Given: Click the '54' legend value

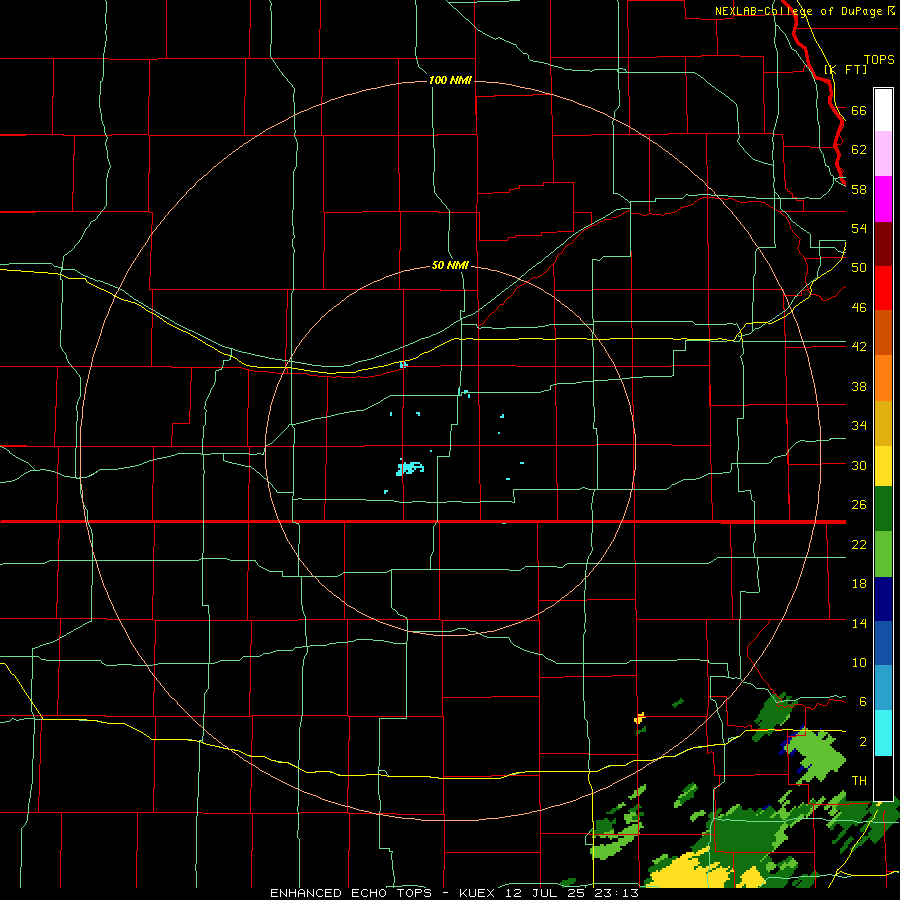Looking at the screenshot, I should click(x=859, y=228).
